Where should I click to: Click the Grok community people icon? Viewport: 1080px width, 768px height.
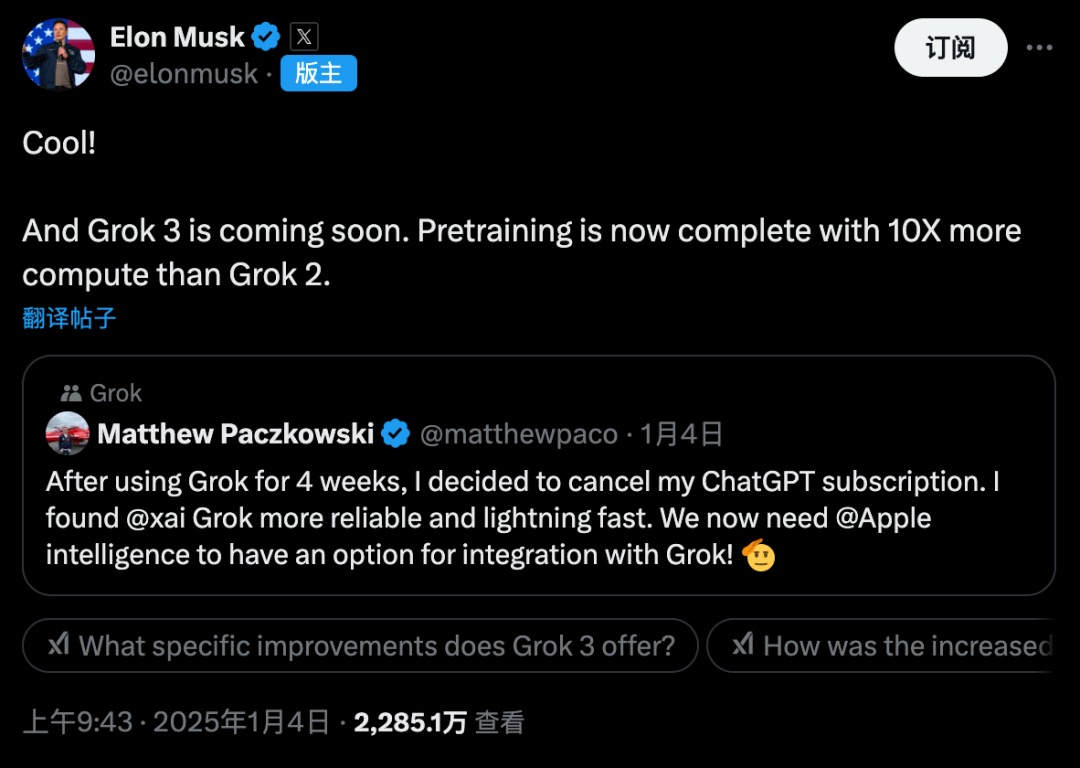pyautogui.click(x=71, y=393)
